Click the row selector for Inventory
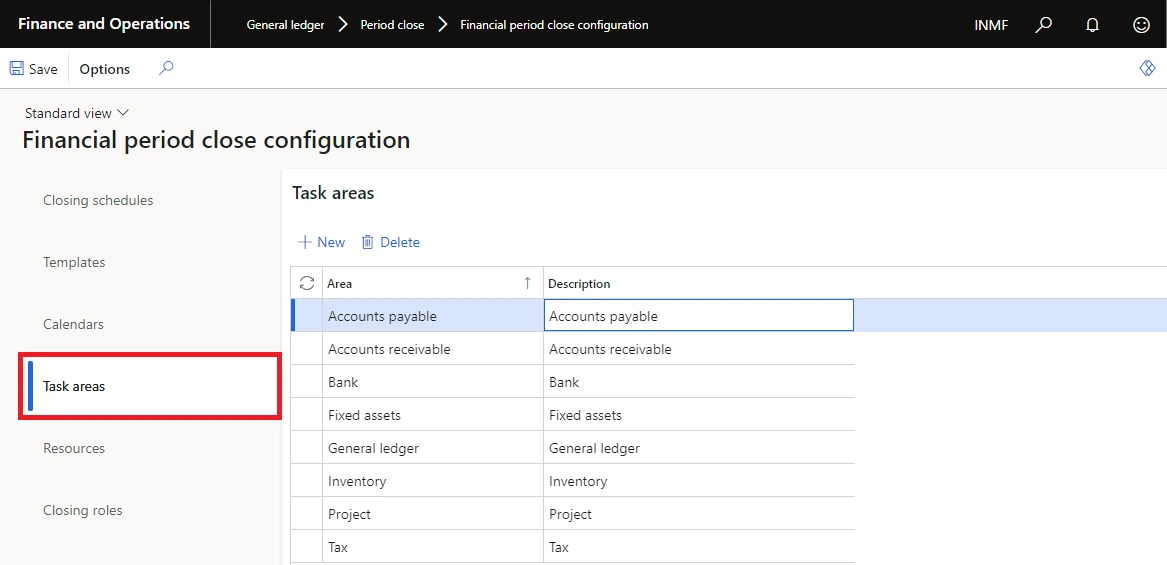The width and height of the screenshot is (1167, 565). (x=307, y=481)
